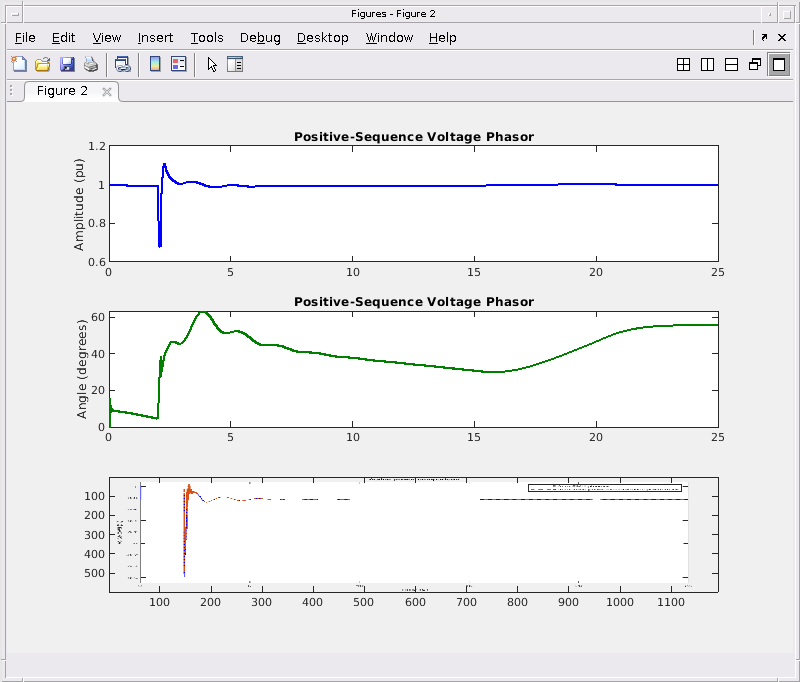The image size is (800, 682).
Task: Undock the Figures window arrow icon
Action: point(764,37)
